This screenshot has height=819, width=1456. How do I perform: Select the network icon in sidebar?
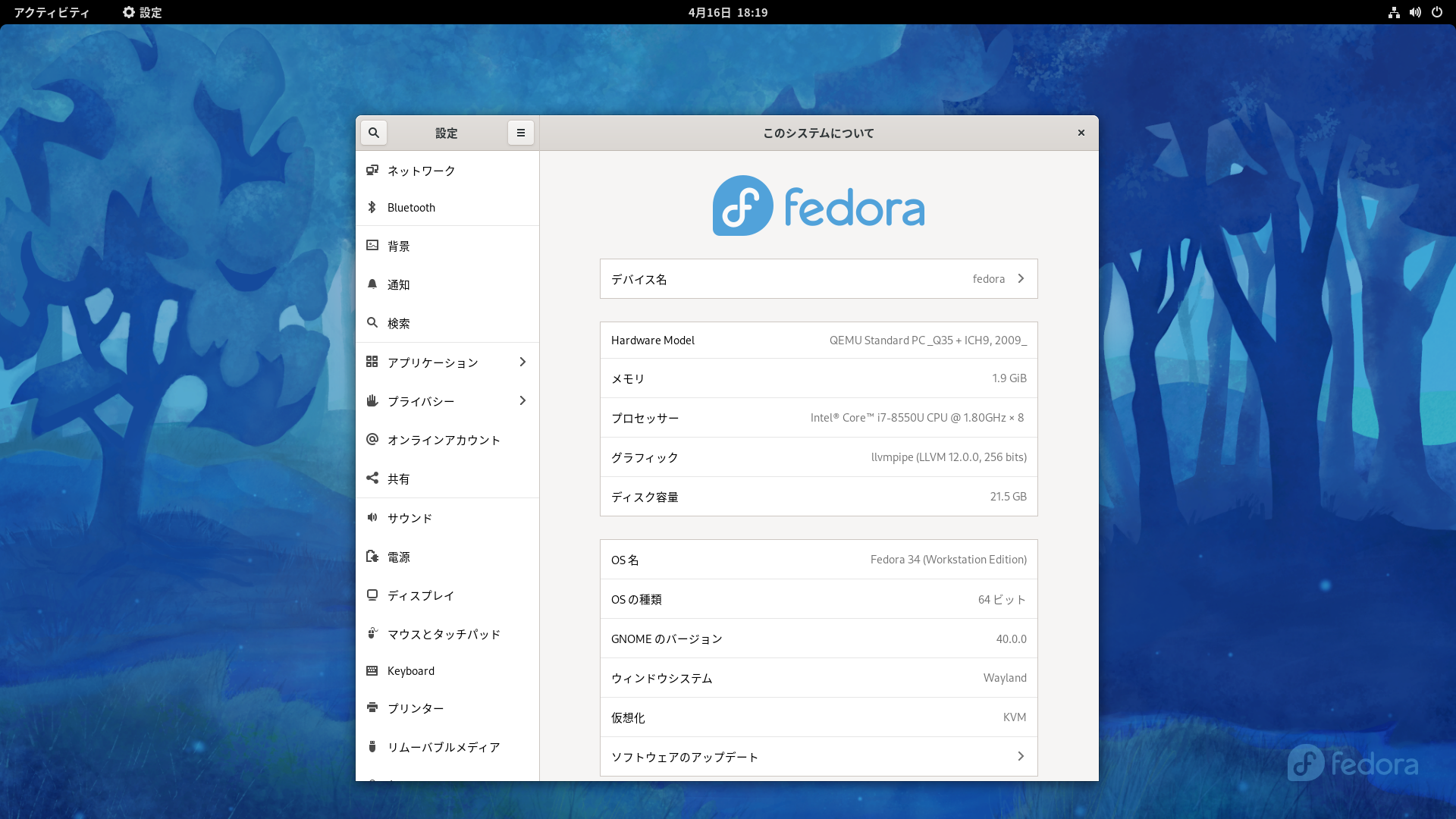pyautogui.click(x=372, y=170)
